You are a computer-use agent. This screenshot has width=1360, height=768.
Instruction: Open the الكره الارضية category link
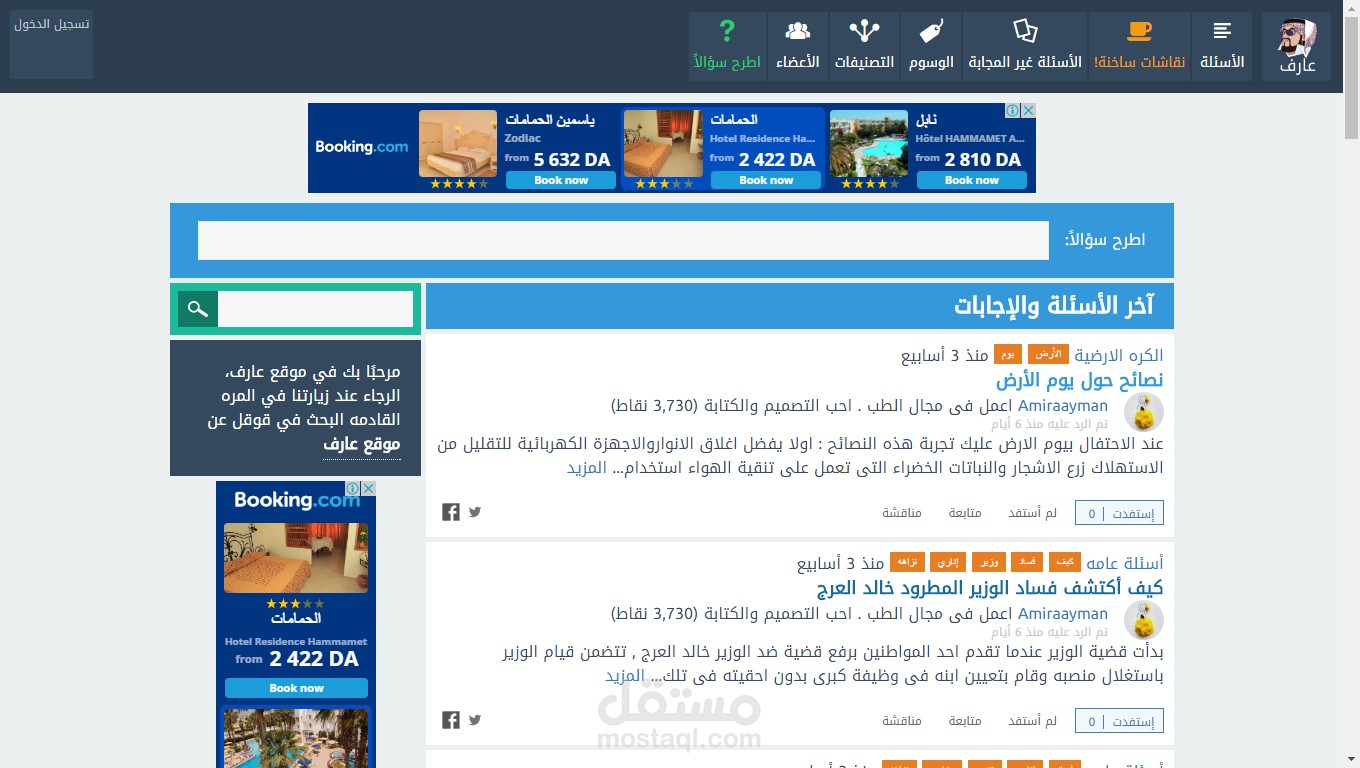click(1119, 355)
